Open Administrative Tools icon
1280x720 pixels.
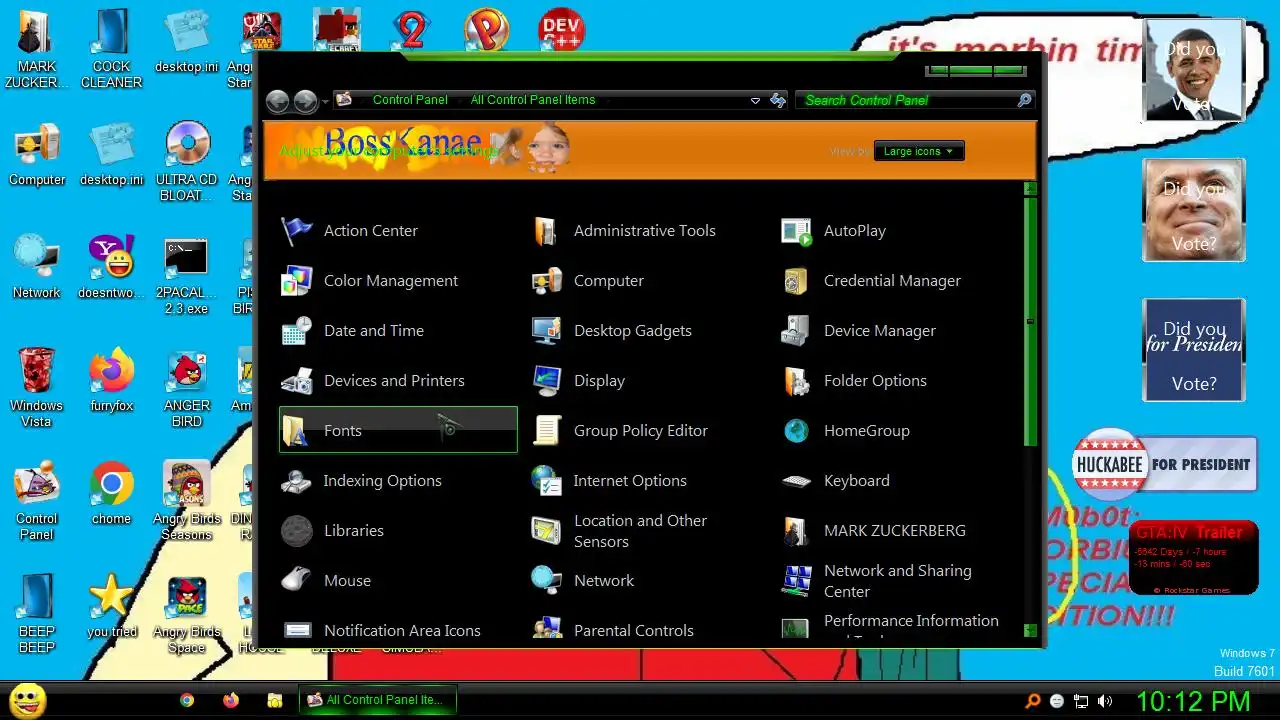click(x=546, y=231)
